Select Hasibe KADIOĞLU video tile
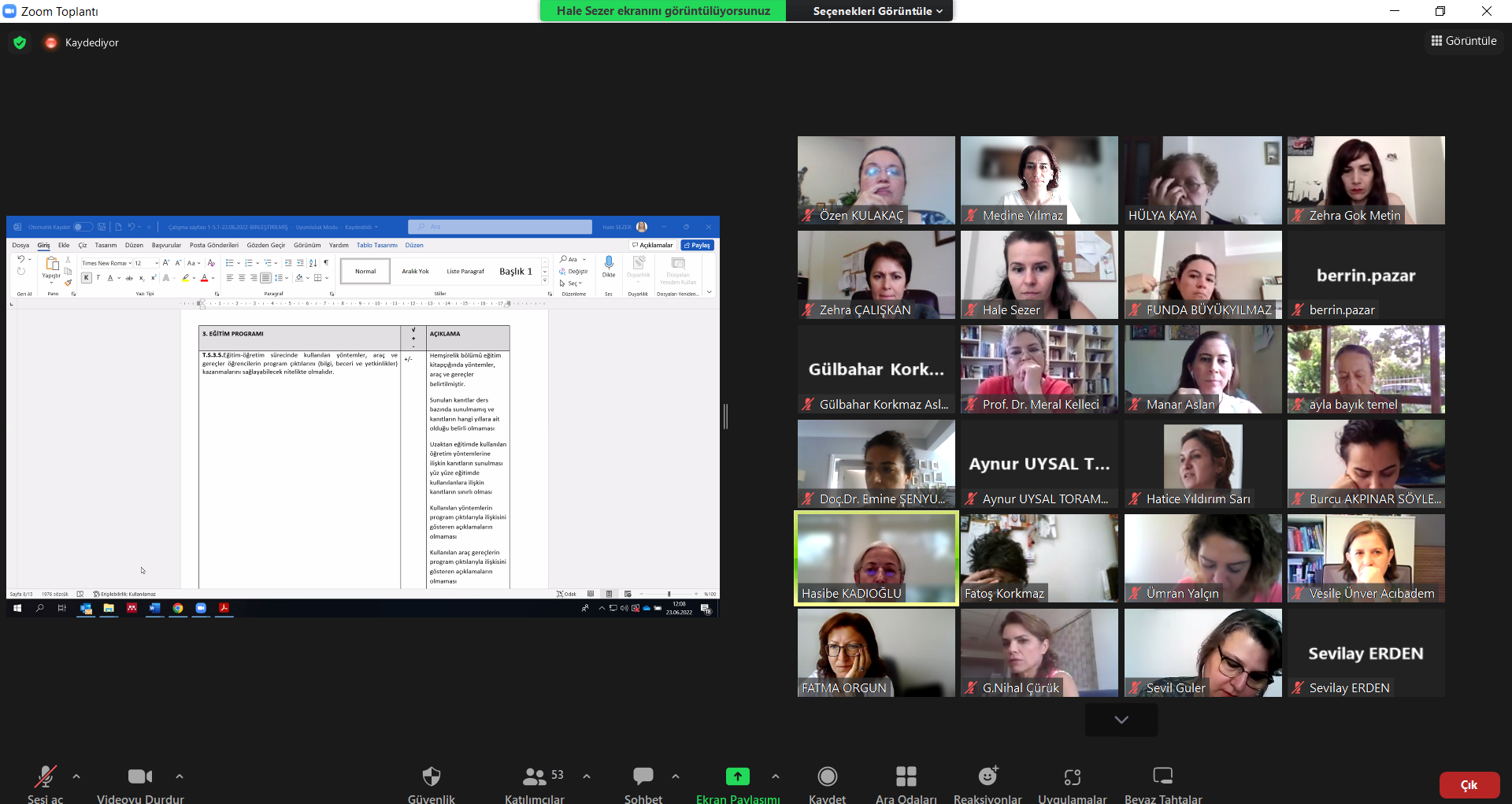The height and width of the screenshot is (804, 1512). 876,558
